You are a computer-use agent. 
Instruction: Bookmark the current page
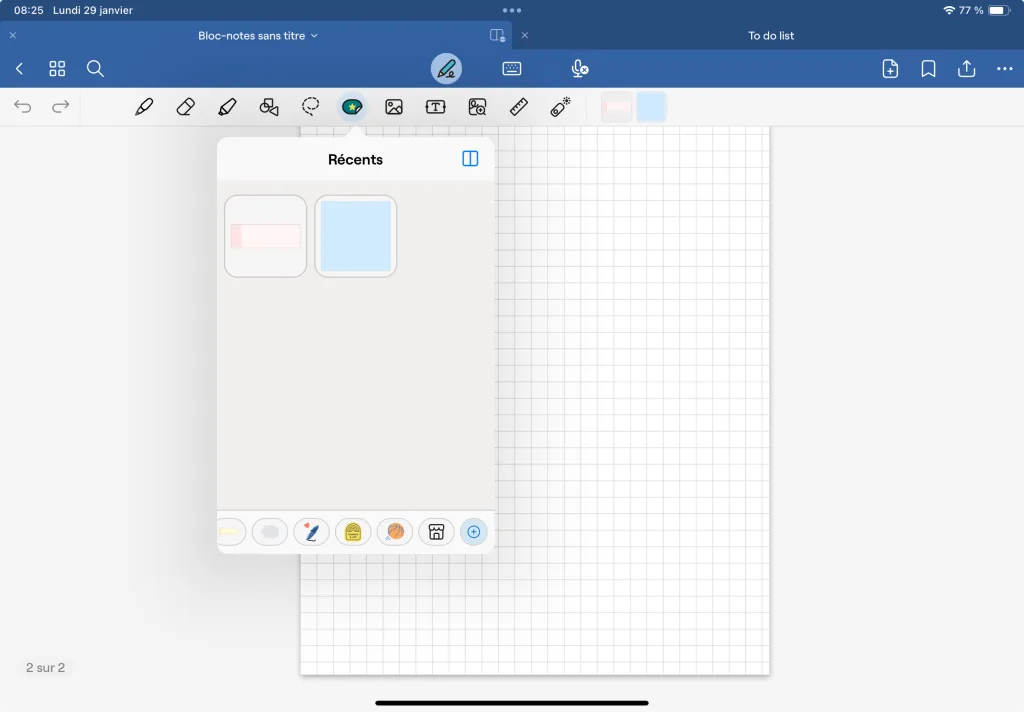coord(928,69)
